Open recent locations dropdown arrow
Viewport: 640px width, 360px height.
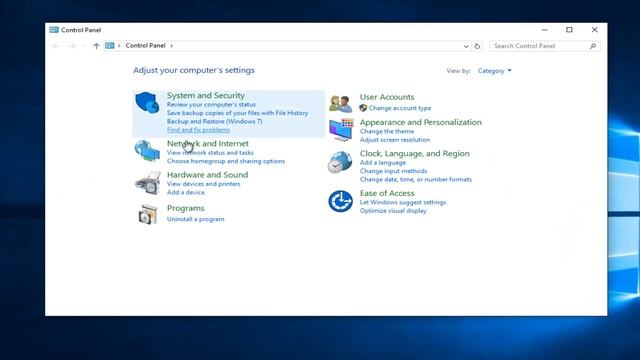pyautogui.click(x=84, y=46)
